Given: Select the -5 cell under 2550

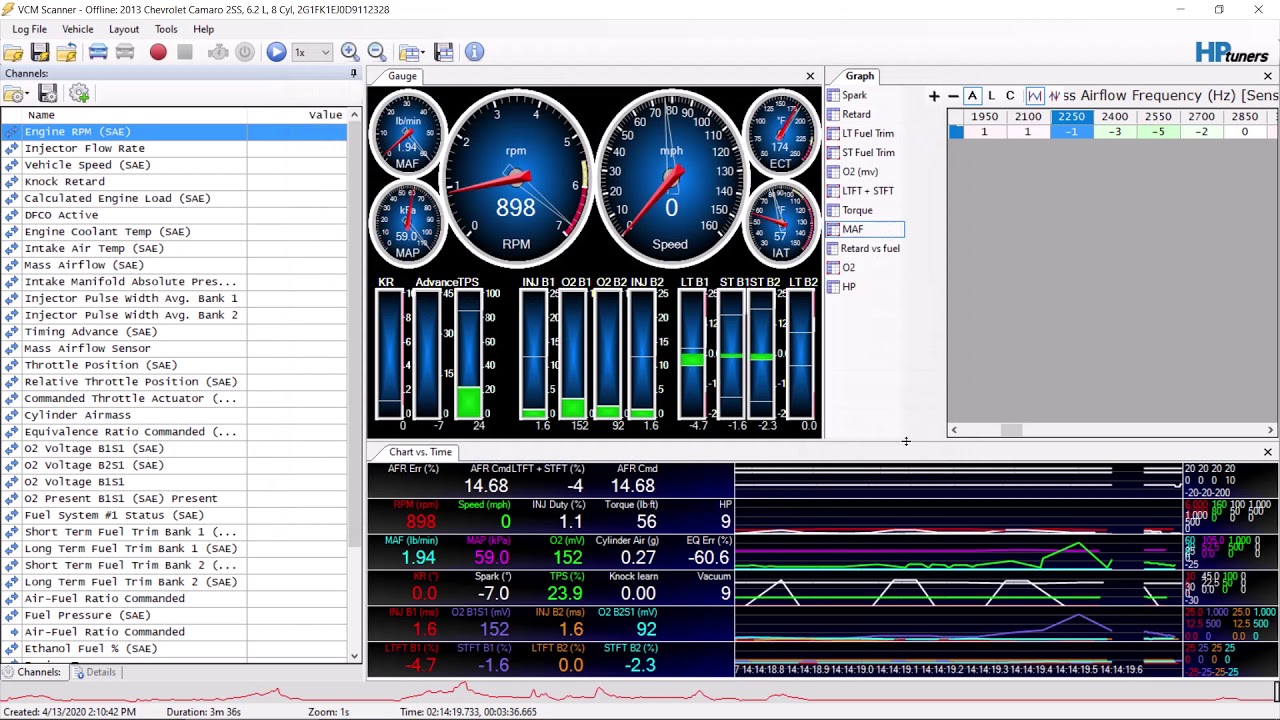Looking at the screenshot, I should (1158, 131).
